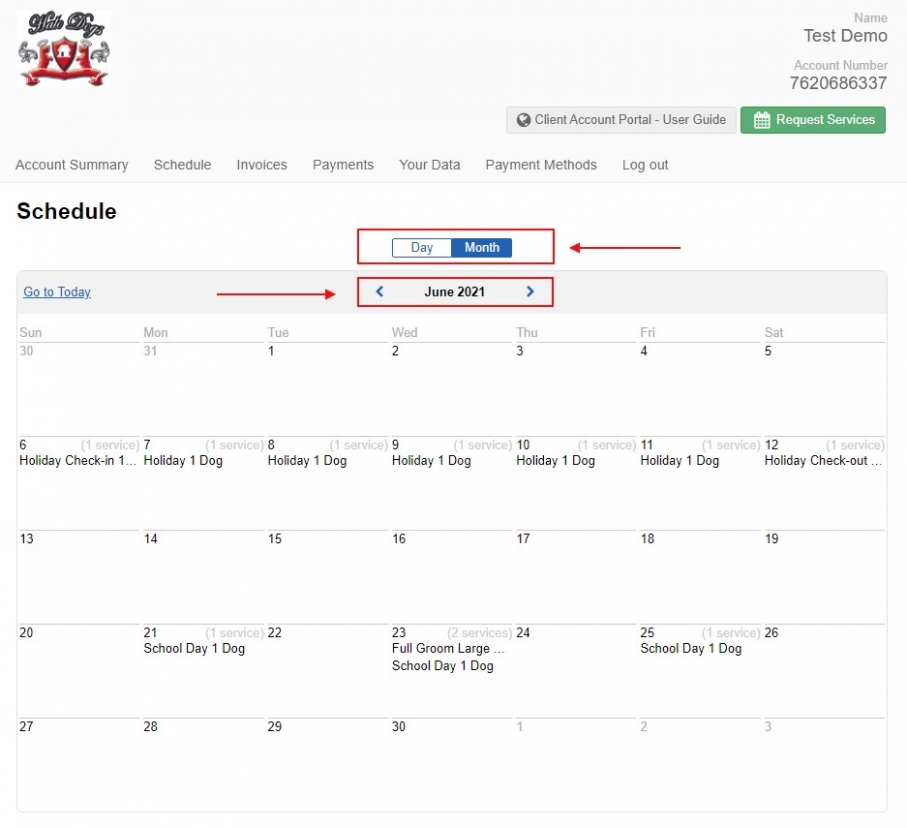Click the Test Demo account name
This screenshot has height=828, width=907.
pyautogui.click(x=845, y=36)
